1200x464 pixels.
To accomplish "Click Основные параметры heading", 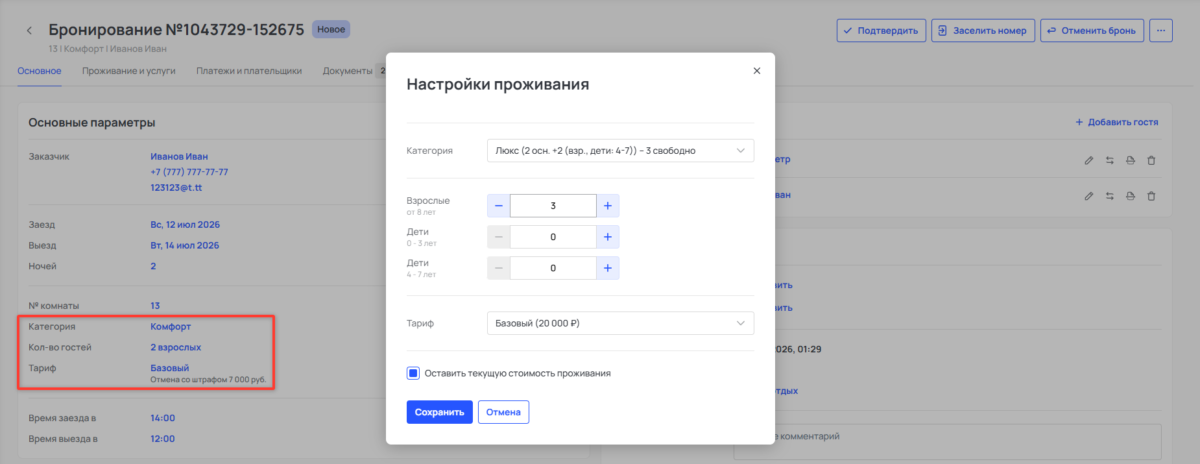I will (92, 122).
